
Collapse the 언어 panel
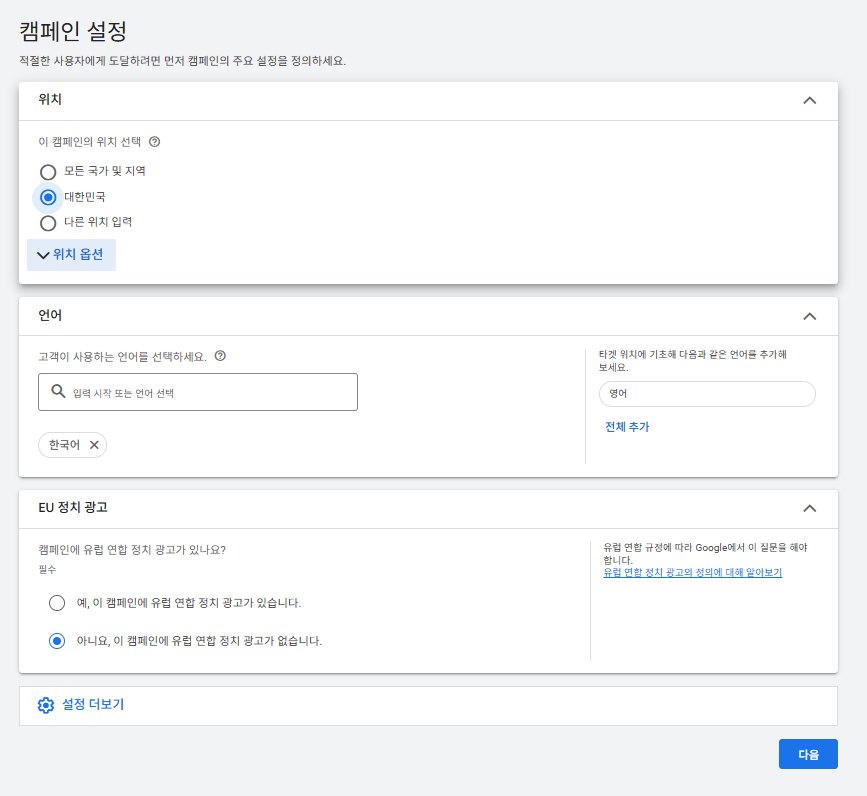(809, 316)
